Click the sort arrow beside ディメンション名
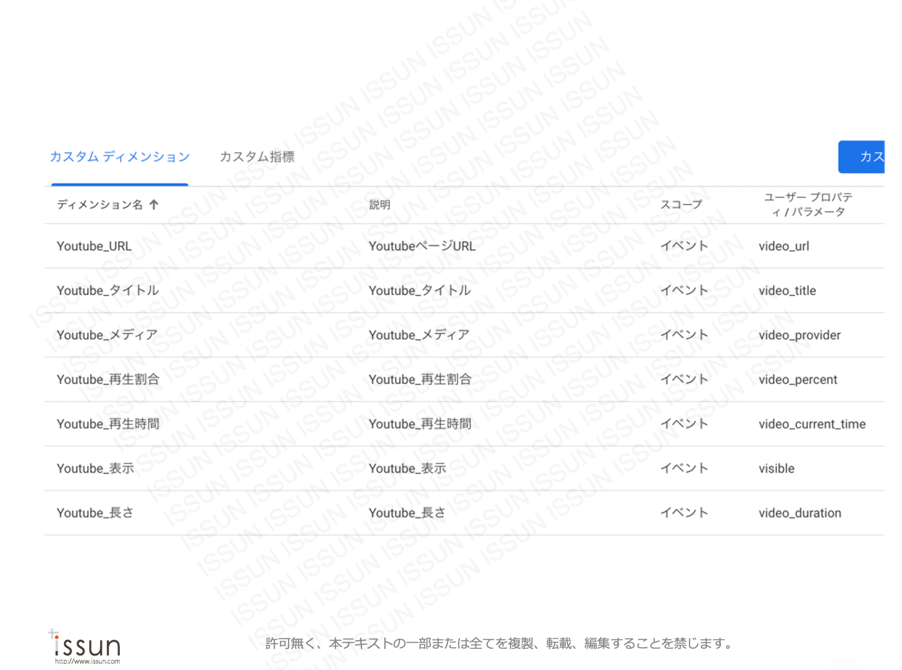 pos(154,205)
